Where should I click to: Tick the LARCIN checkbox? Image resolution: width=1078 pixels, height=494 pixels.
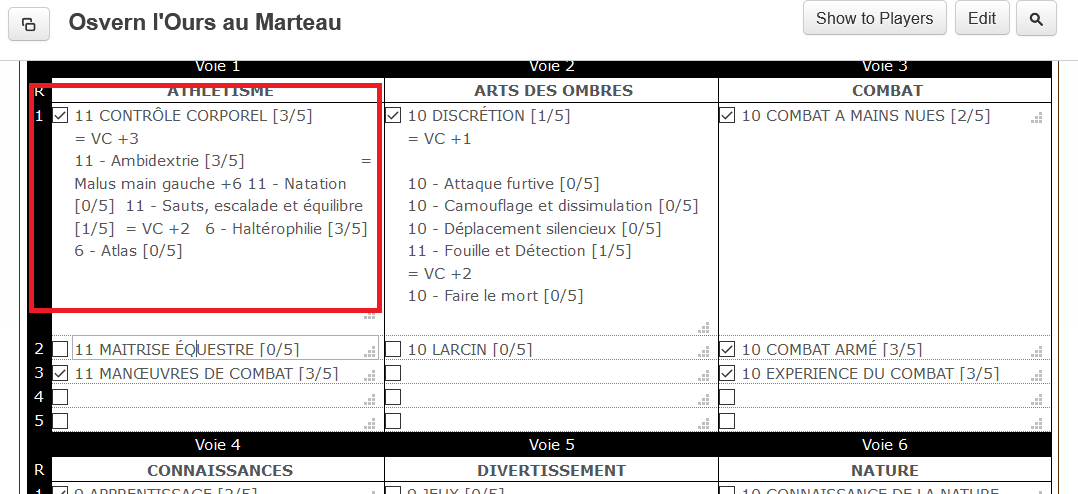[394, 349]
